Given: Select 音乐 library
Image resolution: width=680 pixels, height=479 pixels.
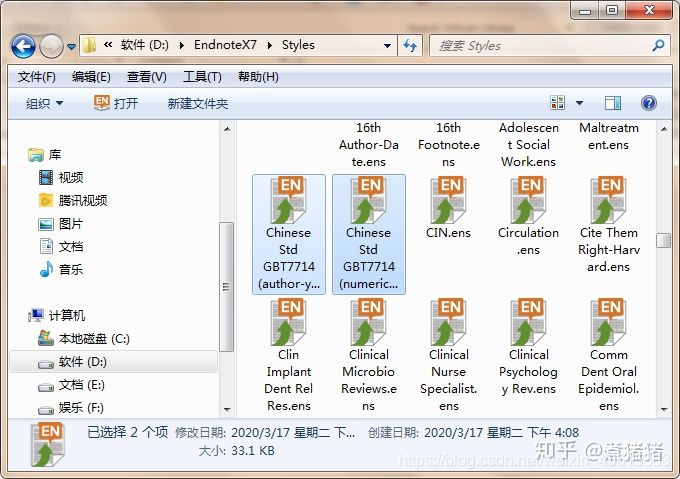Looking at the screenshot, I should point(61,270).
